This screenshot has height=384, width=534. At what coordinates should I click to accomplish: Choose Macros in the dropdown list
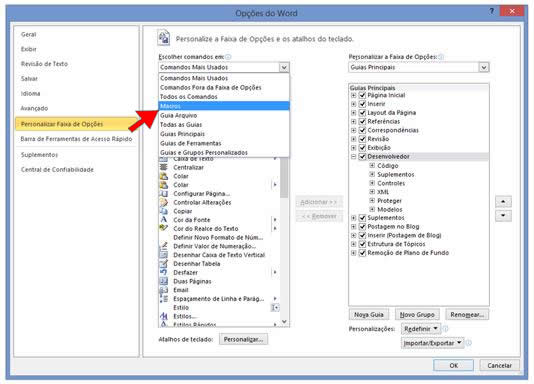pos(224,106)
